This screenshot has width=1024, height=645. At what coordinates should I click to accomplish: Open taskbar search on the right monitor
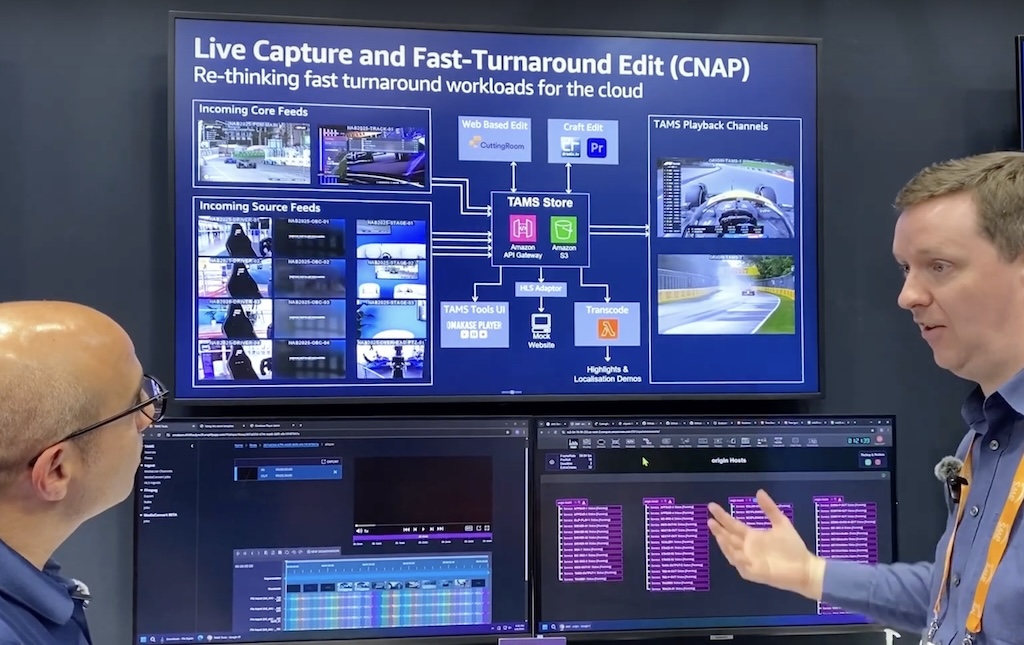(553, 627)
